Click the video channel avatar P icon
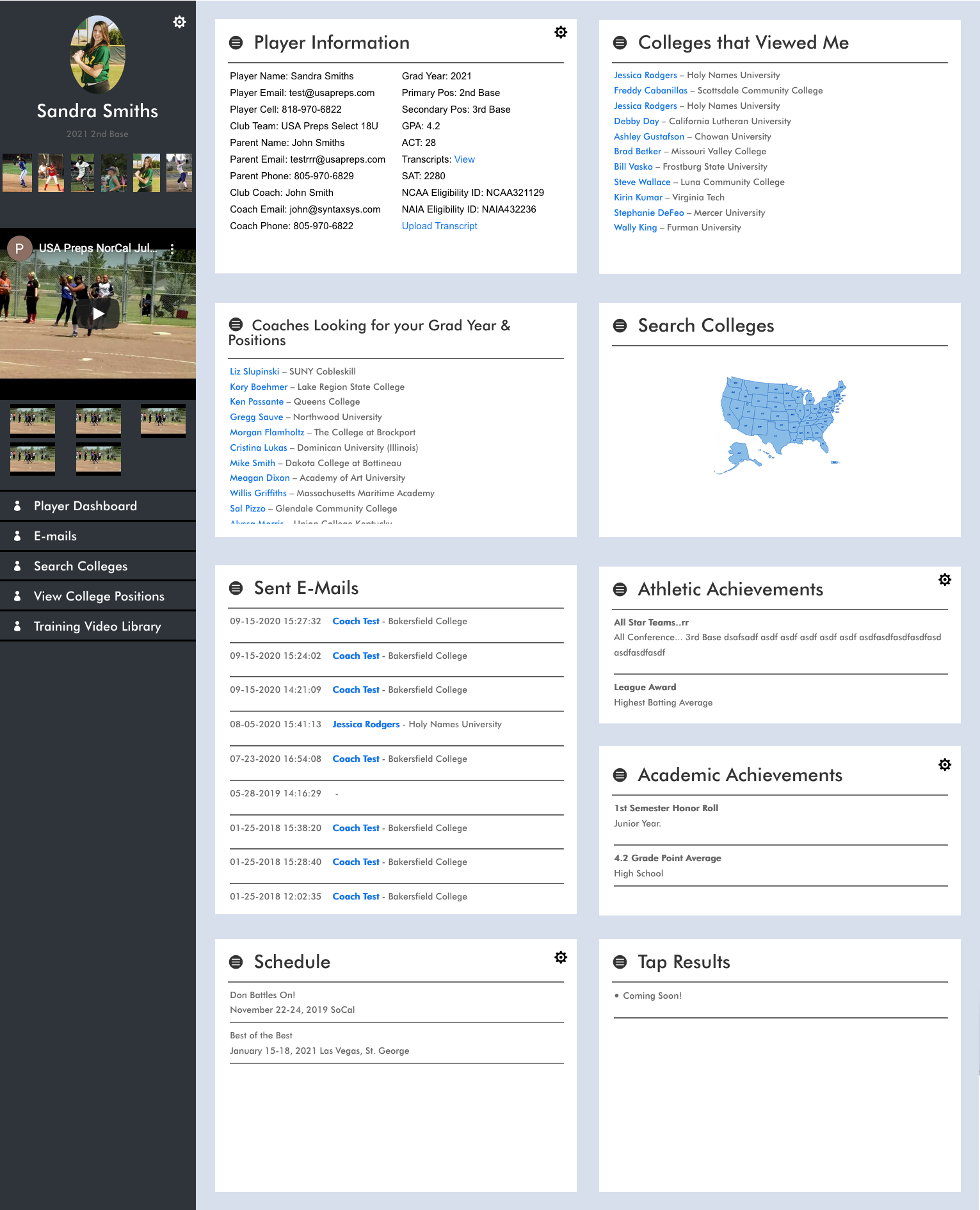Image resolution: width=980 pixels, height=1210 pixels. pyautogui.click(x=20, y=248)
